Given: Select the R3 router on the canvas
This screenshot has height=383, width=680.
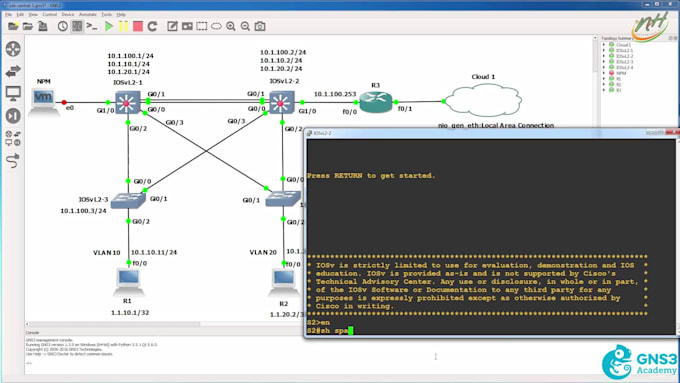Looking at the screenshot, I should [x=376, y=102].
